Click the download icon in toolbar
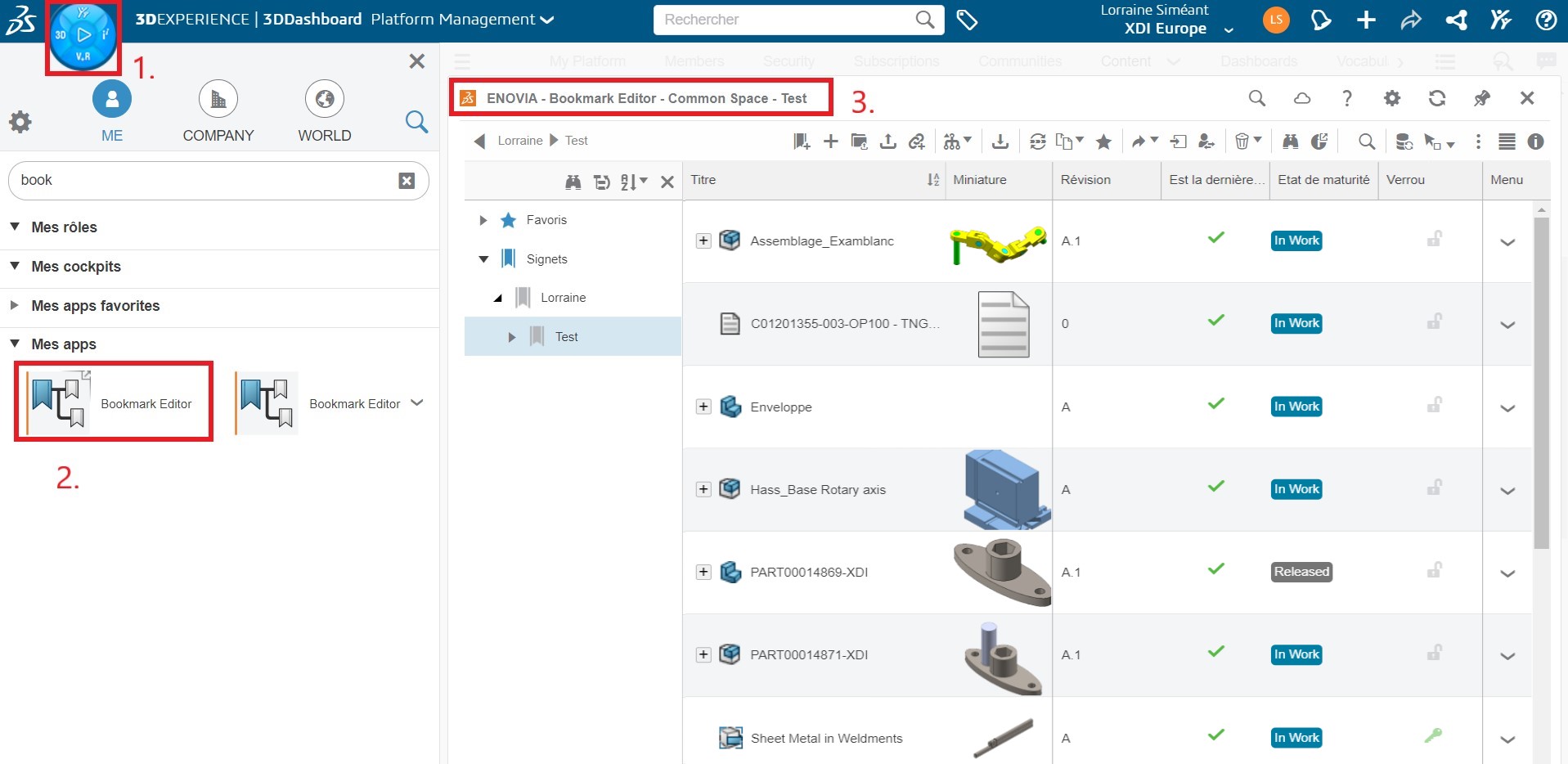 [1000, 142]
